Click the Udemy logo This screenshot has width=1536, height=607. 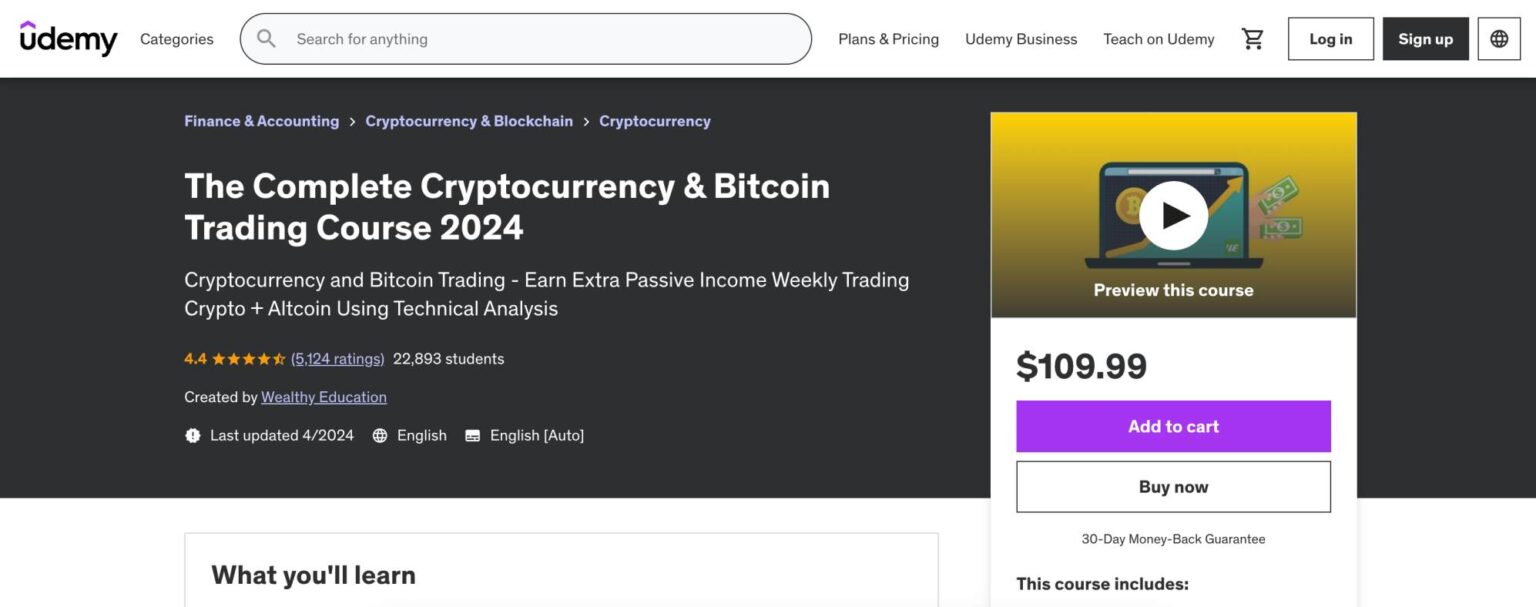68,38
